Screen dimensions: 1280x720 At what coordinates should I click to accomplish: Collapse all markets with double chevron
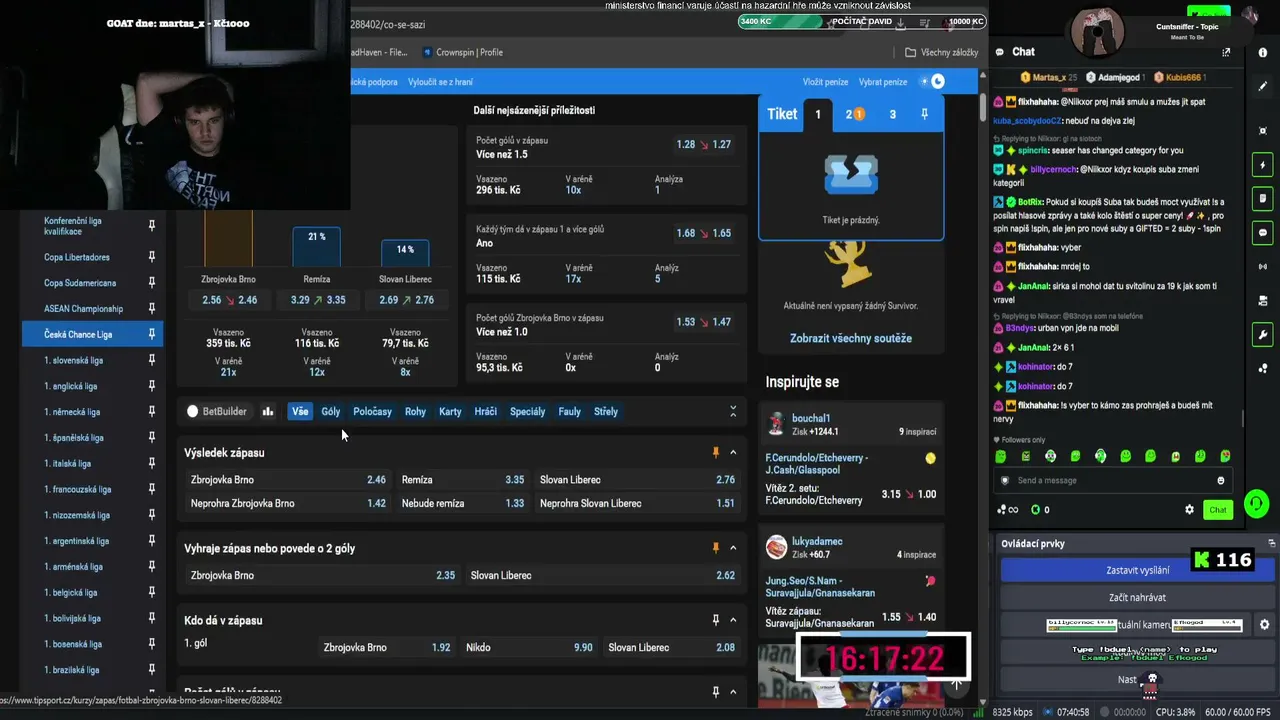[733, 411]
